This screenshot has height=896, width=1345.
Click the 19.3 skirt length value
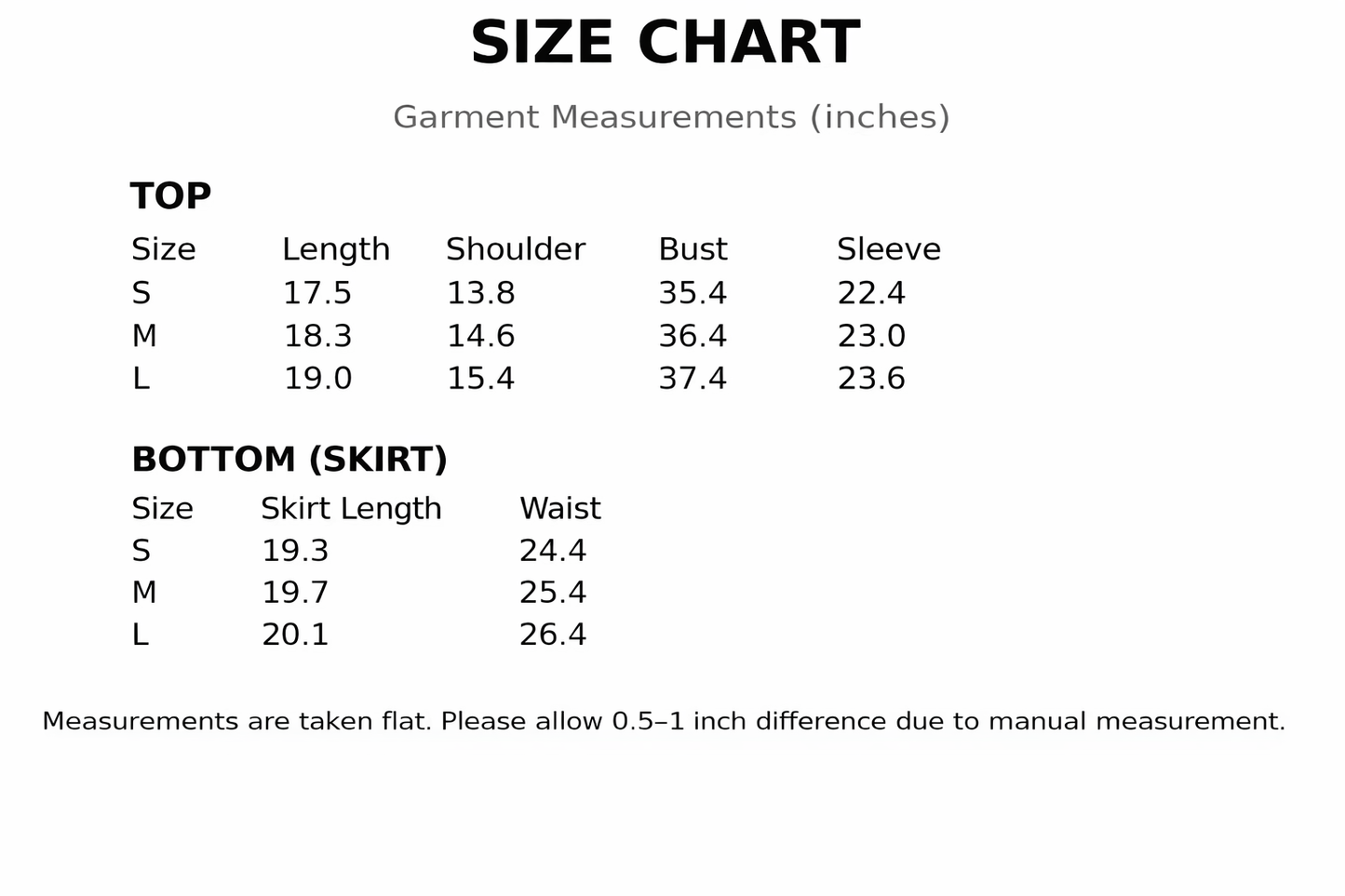tap(295, 551)
